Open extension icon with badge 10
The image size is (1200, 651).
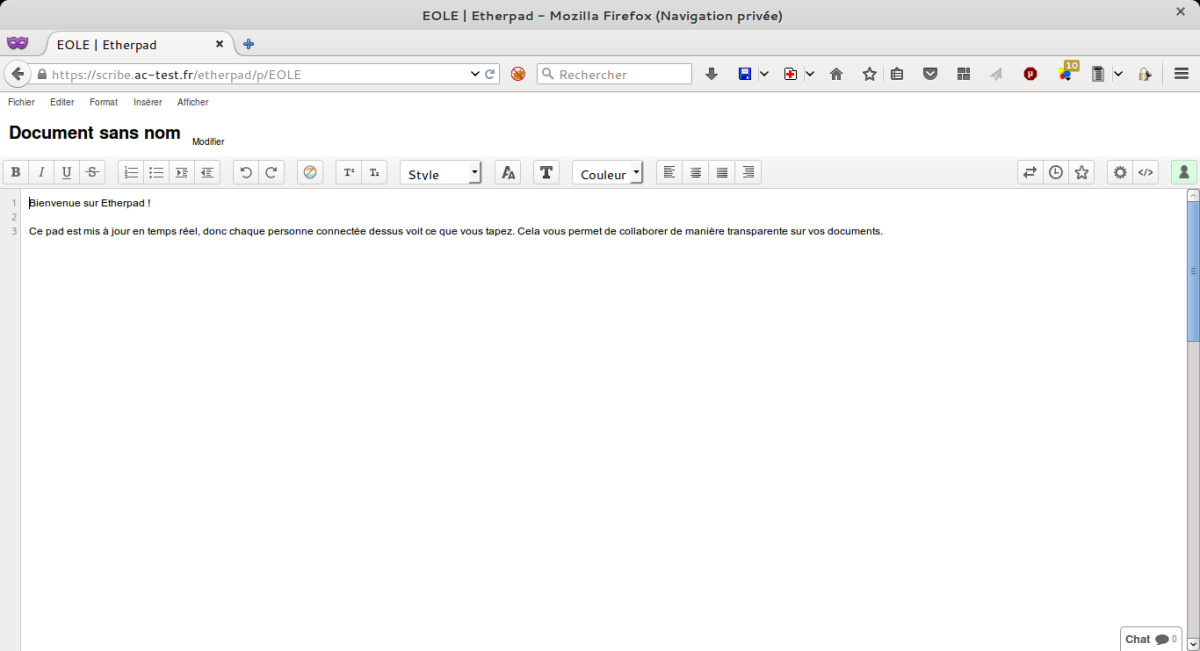coord(1067,72)
